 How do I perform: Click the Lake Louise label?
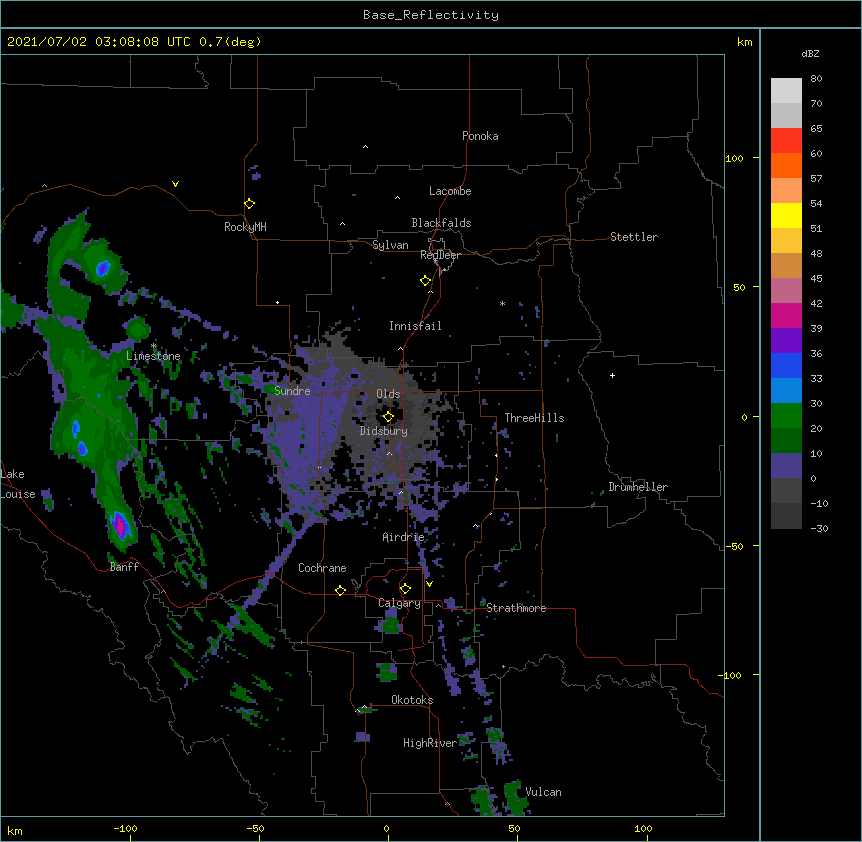click(x=18, y=484)
